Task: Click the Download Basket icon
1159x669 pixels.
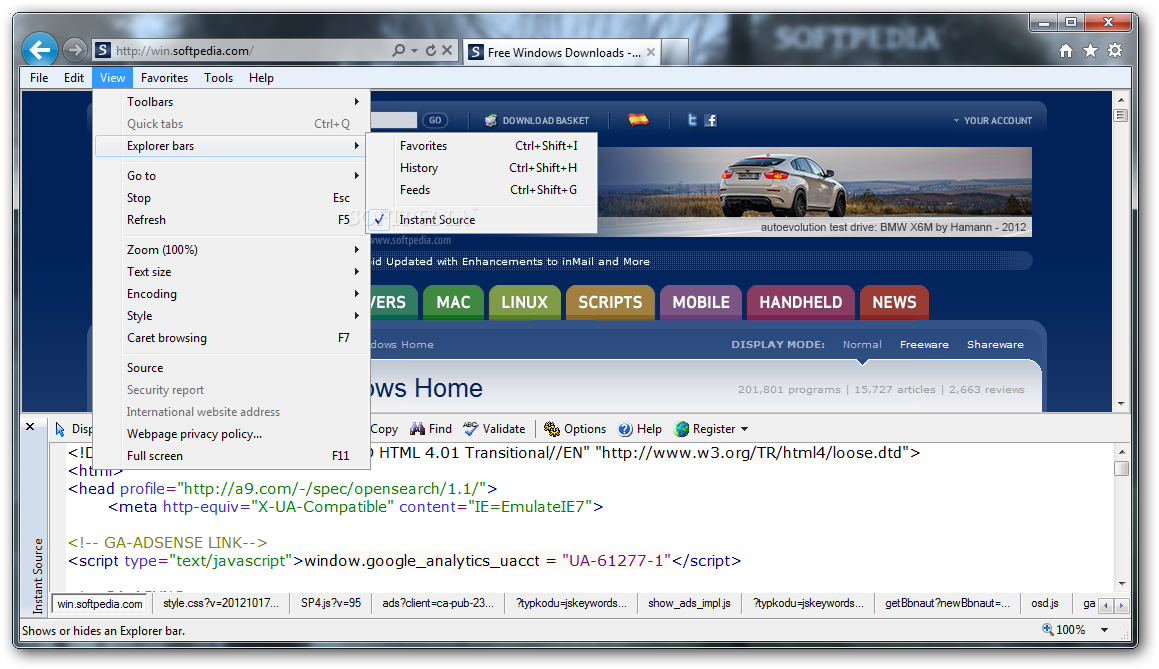Action: click(491, 120)
